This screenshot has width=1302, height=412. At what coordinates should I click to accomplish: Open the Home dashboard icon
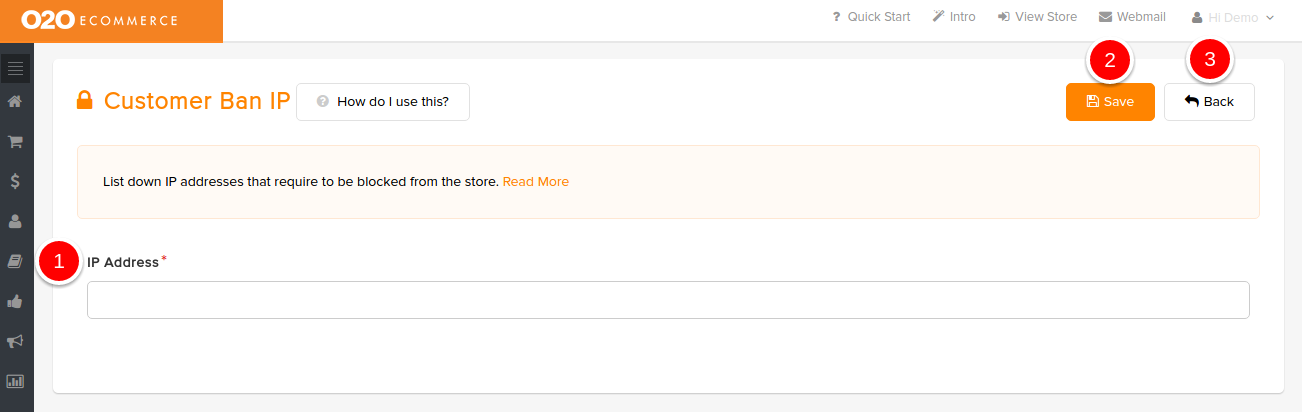click(15, 101)
